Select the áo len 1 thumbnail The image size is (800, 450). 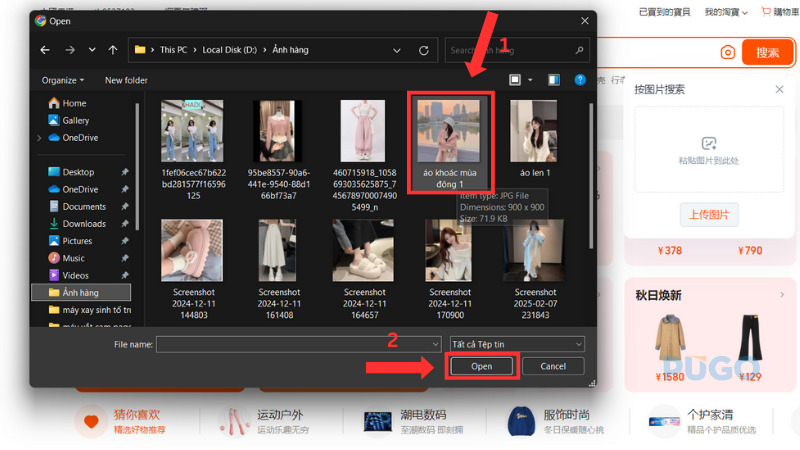tap(534, 132)
